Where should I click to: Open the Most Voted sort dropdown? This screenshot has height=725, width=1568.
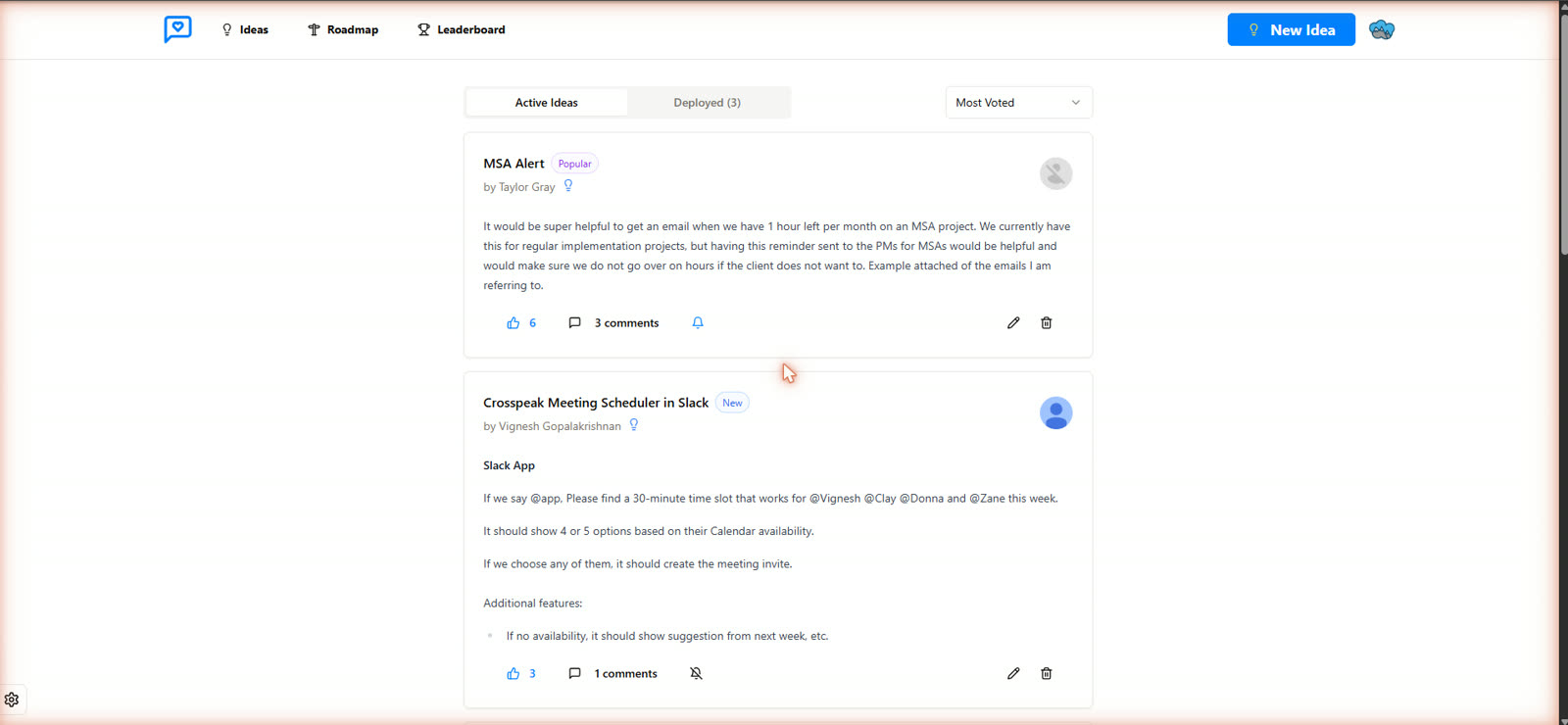click(x=1019, y=102)
